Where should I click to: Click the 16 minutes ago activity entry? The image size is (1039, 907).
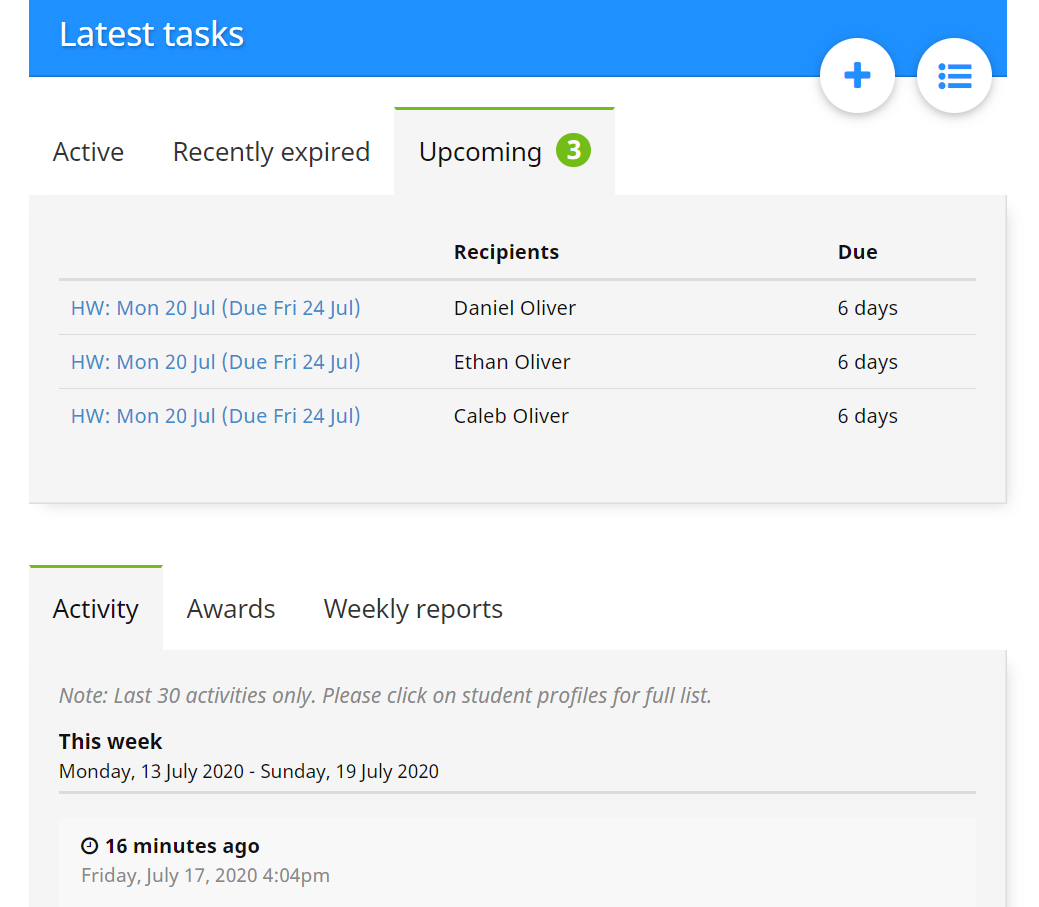(x=182, y=847)
